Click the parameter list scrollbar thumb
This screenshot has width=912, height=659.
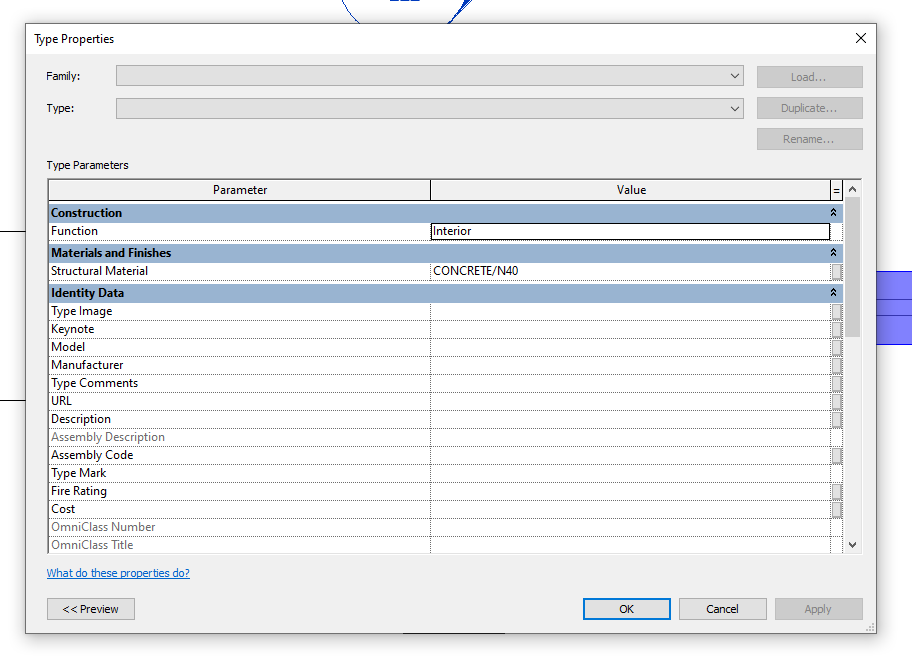click(853, 267)
